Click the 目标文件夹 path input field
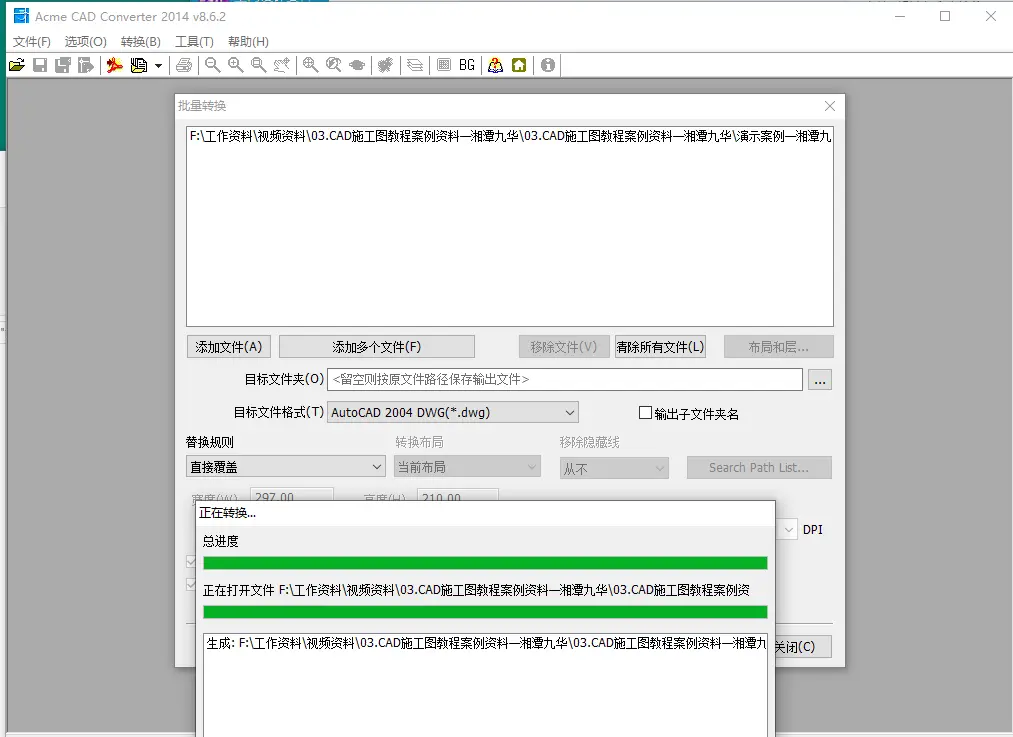The width and height of the screenshot is (1013, 737). 565,380
